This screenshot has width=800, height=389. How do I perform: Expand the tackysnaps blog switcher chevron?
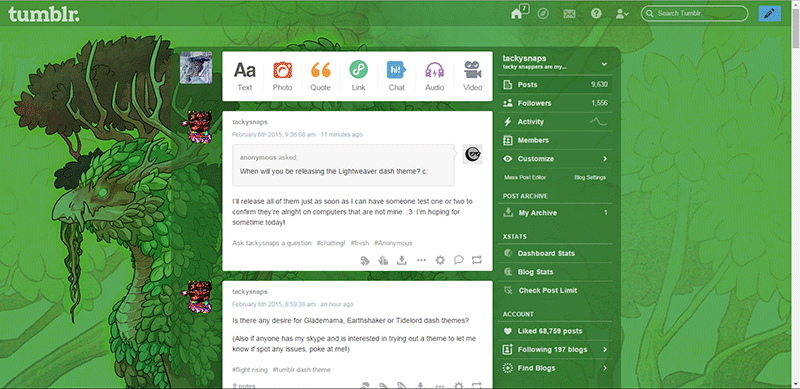pyautogui.click(x=604, y=64)
